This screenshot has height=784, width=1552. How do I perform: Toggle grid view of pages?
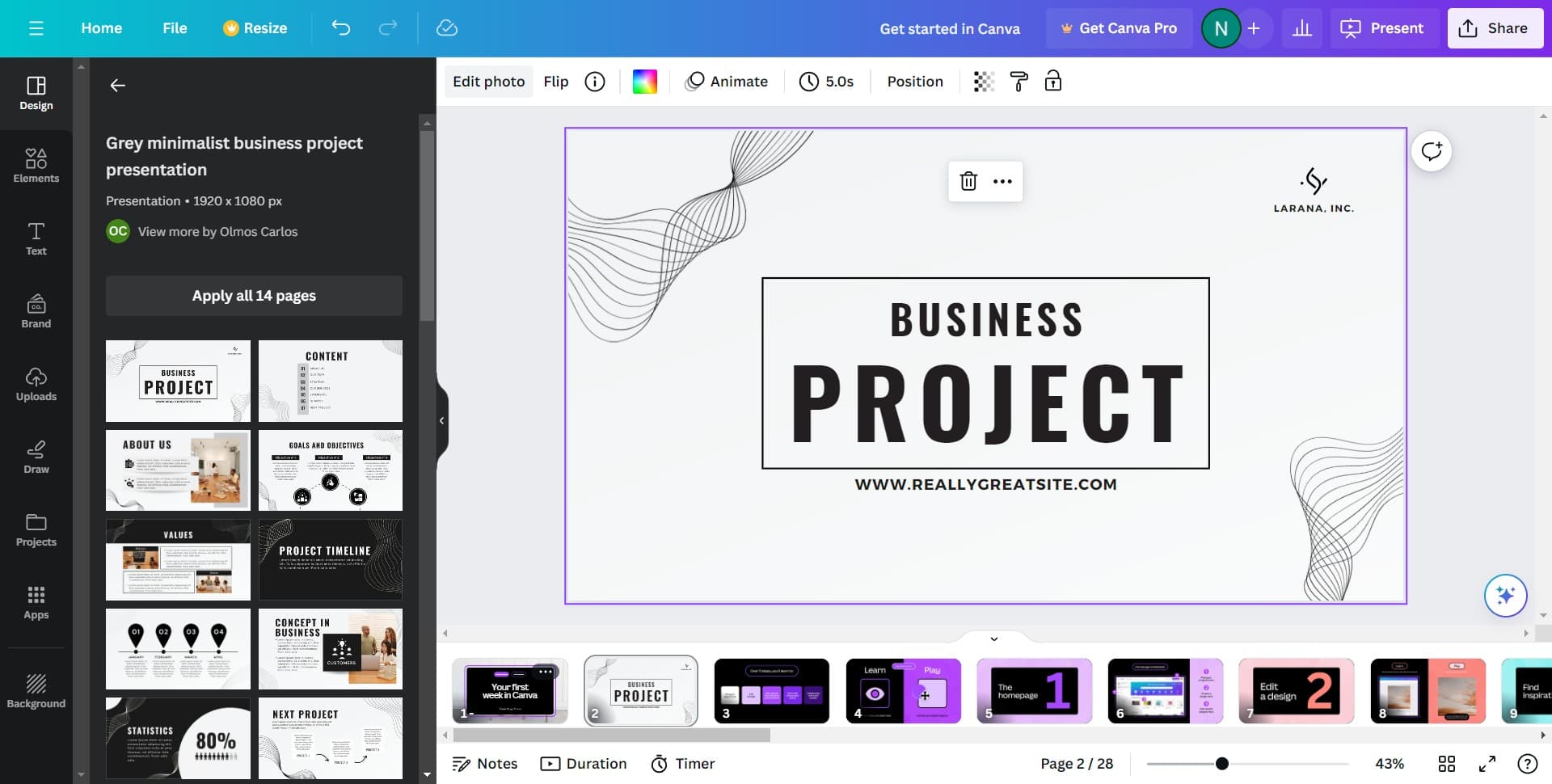(1446, 764)
